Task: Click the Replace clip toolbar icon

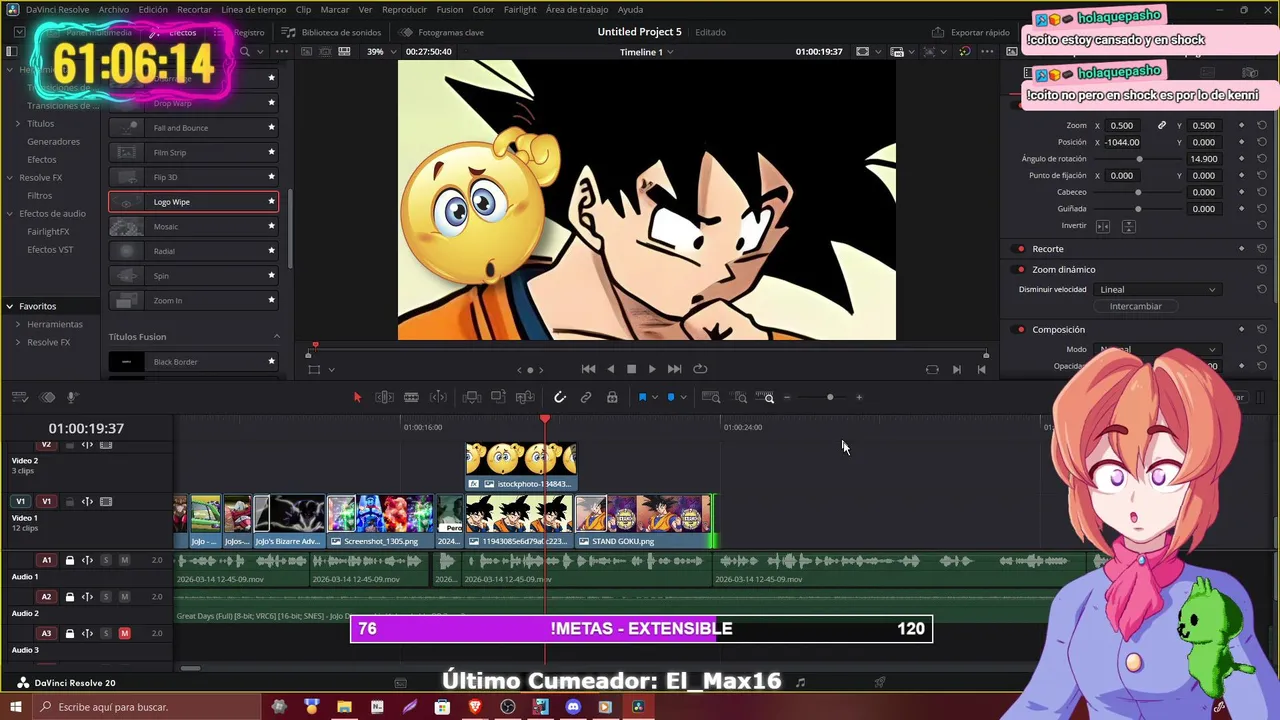Action: pos(525,397)
